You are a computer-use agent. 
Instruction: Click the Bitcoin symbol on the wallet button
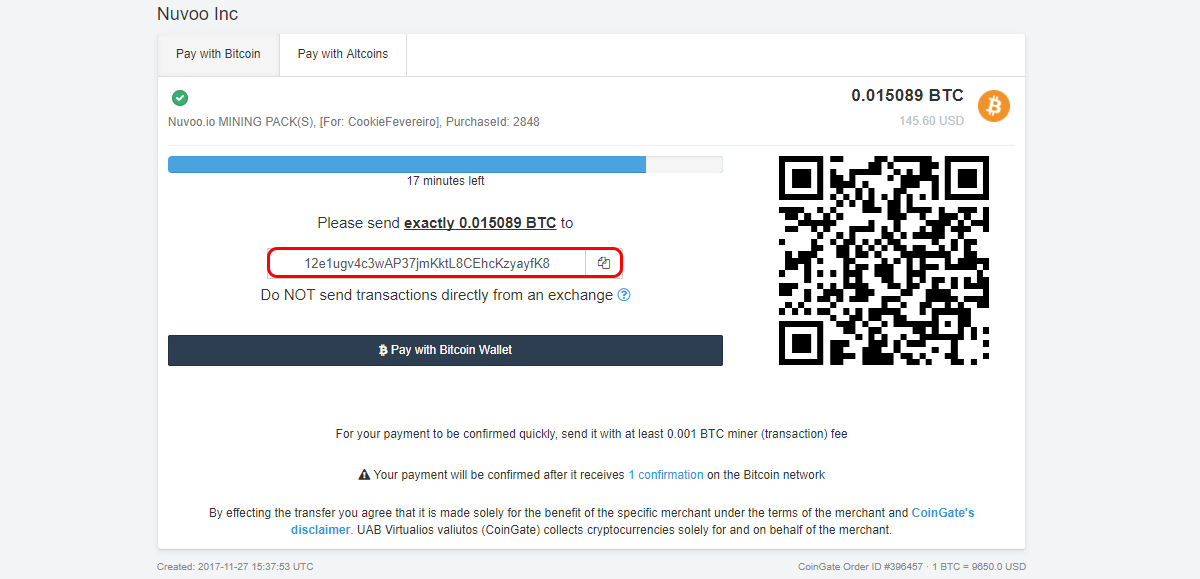pos(383,350)
